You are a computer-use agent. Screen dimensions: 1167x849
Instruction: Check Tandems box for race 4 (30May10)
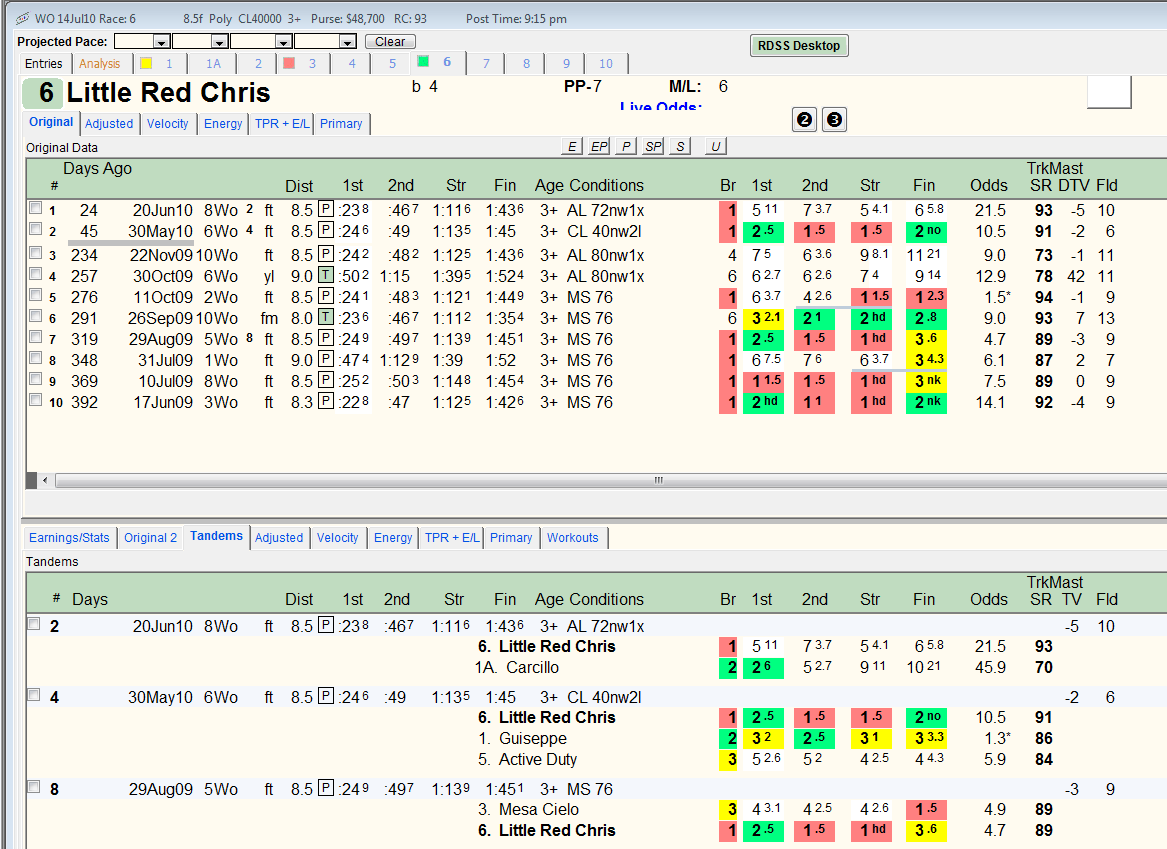coord(33,695)
